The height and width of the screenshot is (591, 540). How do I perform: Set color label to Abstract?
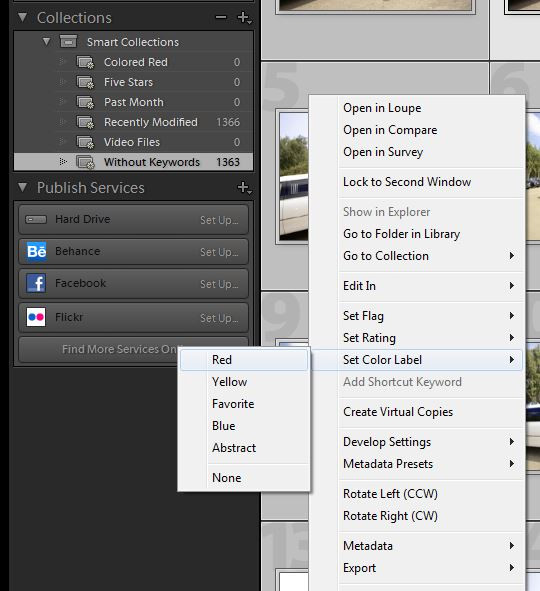[244, 448]
